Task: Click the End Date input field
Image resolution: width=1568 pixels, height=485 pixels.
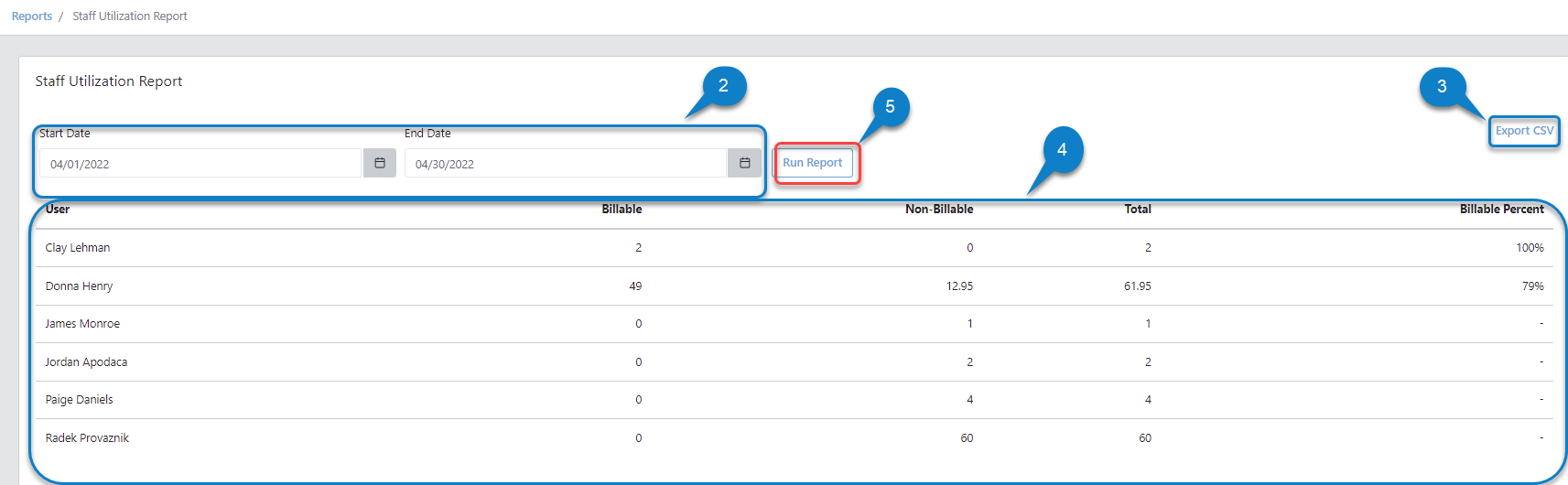Action: [565, 164]
